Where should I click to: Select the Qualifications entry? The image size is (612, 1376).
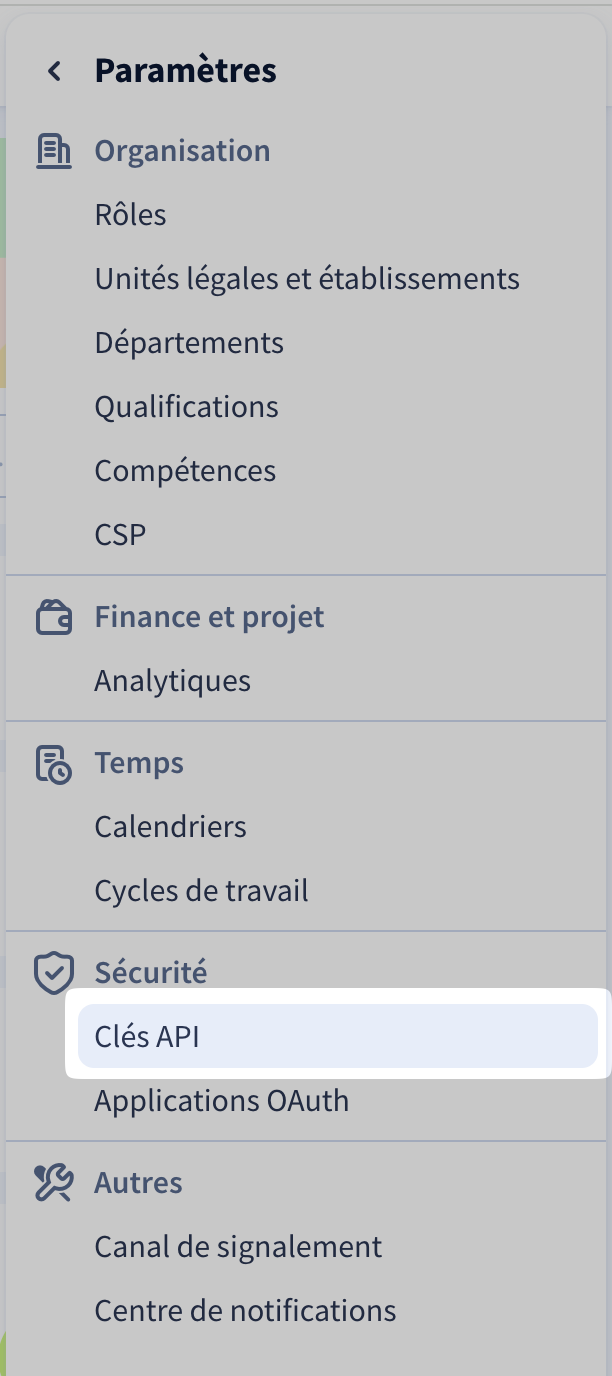pos(186,407)
